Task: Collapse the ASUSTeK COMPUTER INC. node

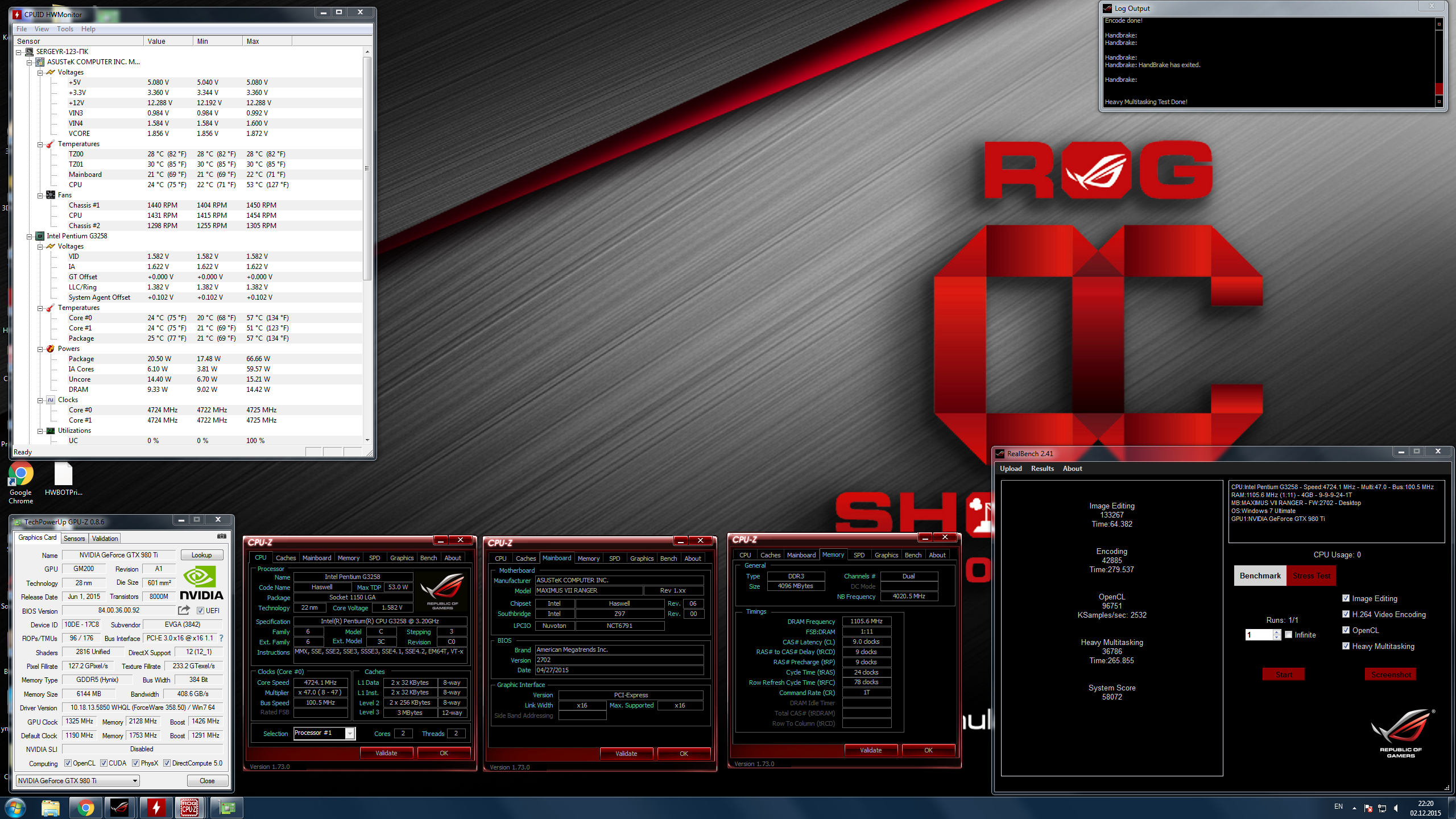Action: pos(29,62)
